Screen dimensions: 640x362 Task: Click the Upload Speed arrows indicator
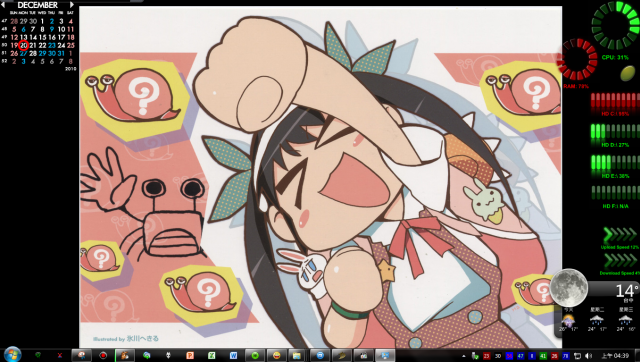pyautogui.click(x=620, y=235)
